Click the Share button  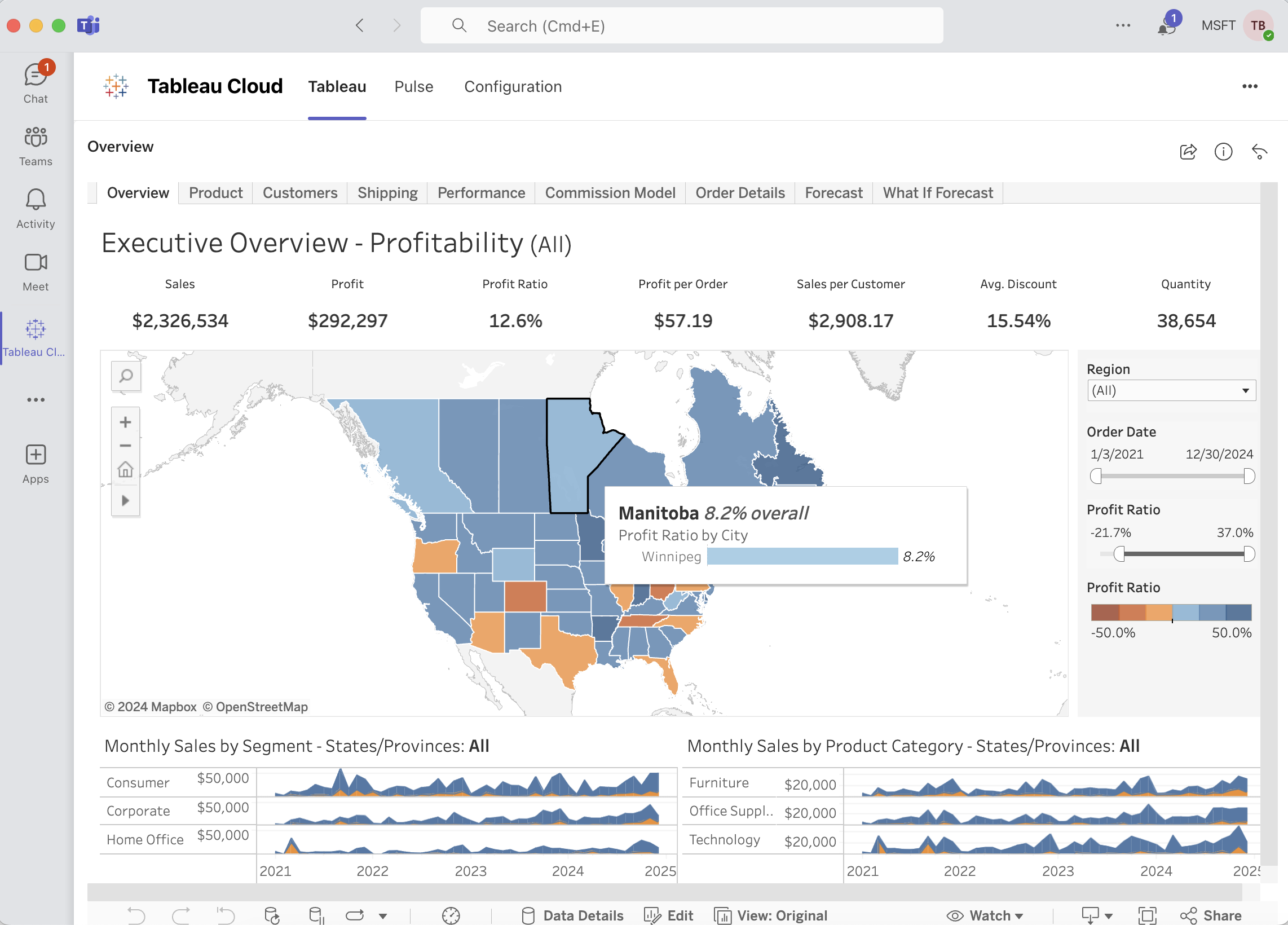point(1211,915)
